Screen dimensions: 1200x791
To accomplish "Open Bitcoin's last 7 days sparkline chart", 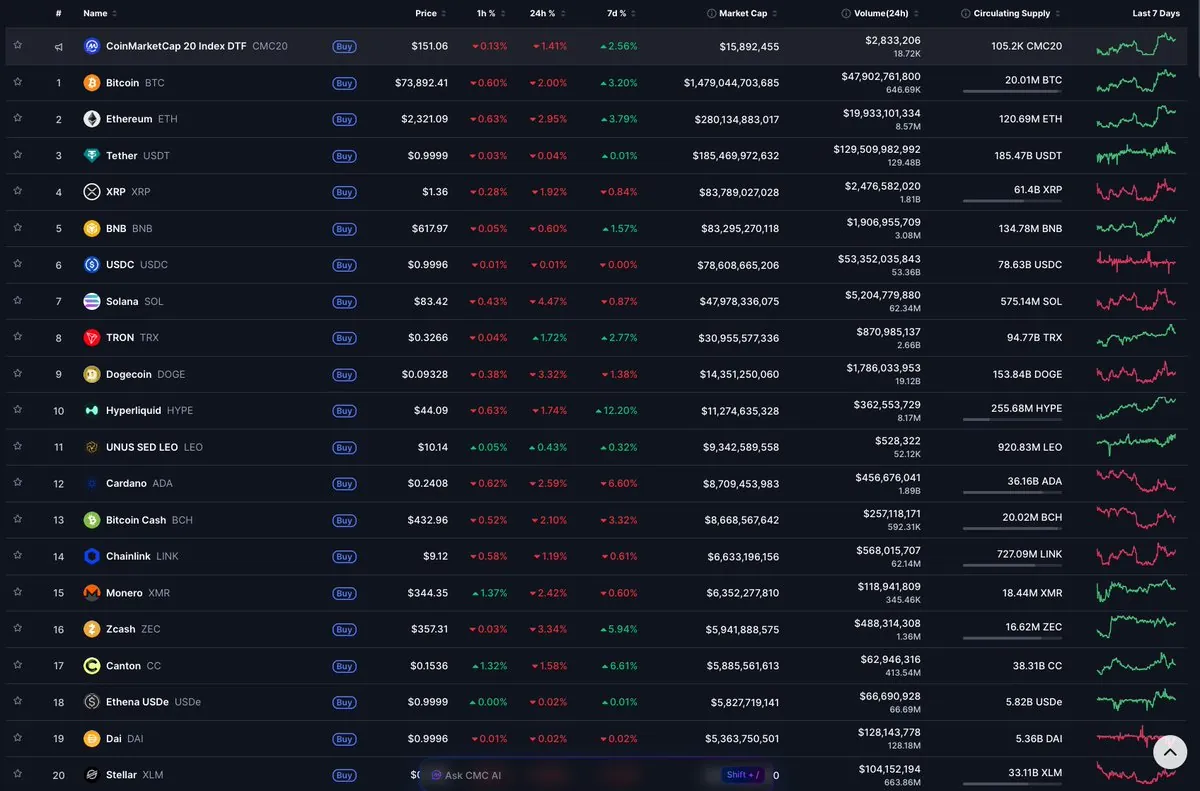I will pos(1137,83).
